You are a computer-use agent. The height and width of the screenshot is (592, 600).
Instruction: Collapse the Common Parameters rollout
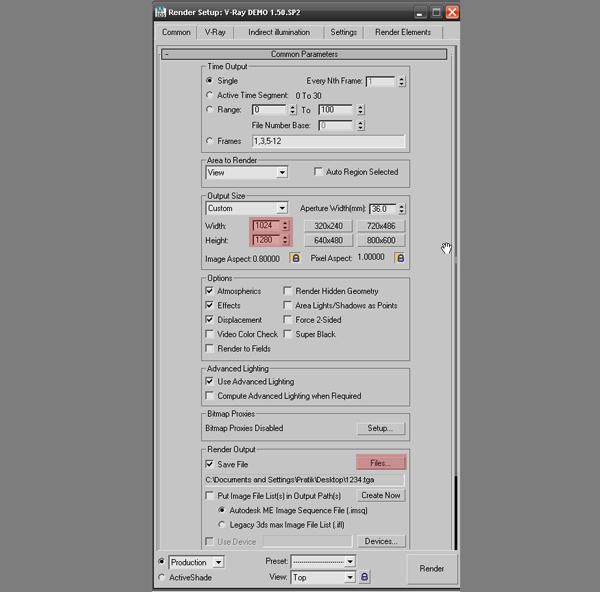click(304, 54)
